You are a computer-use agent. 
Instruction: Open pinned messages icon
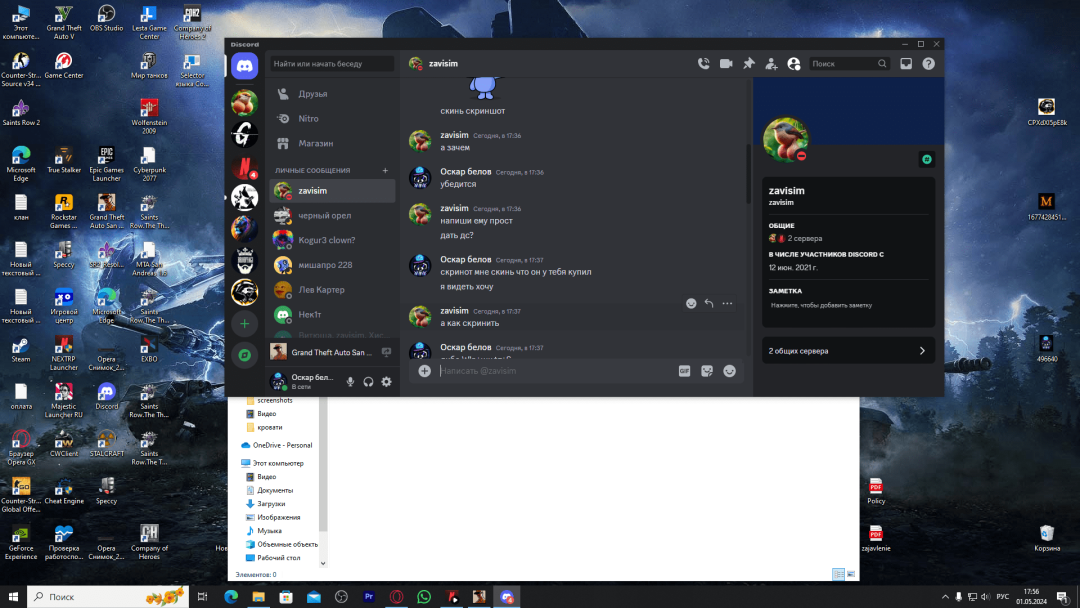coord(749,63)
